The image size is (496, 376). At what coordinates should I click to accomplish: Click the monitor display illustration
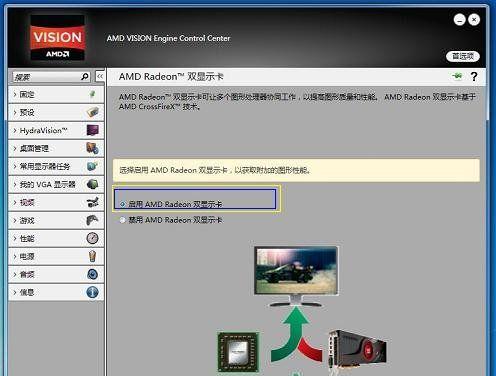tap(296, 276)
